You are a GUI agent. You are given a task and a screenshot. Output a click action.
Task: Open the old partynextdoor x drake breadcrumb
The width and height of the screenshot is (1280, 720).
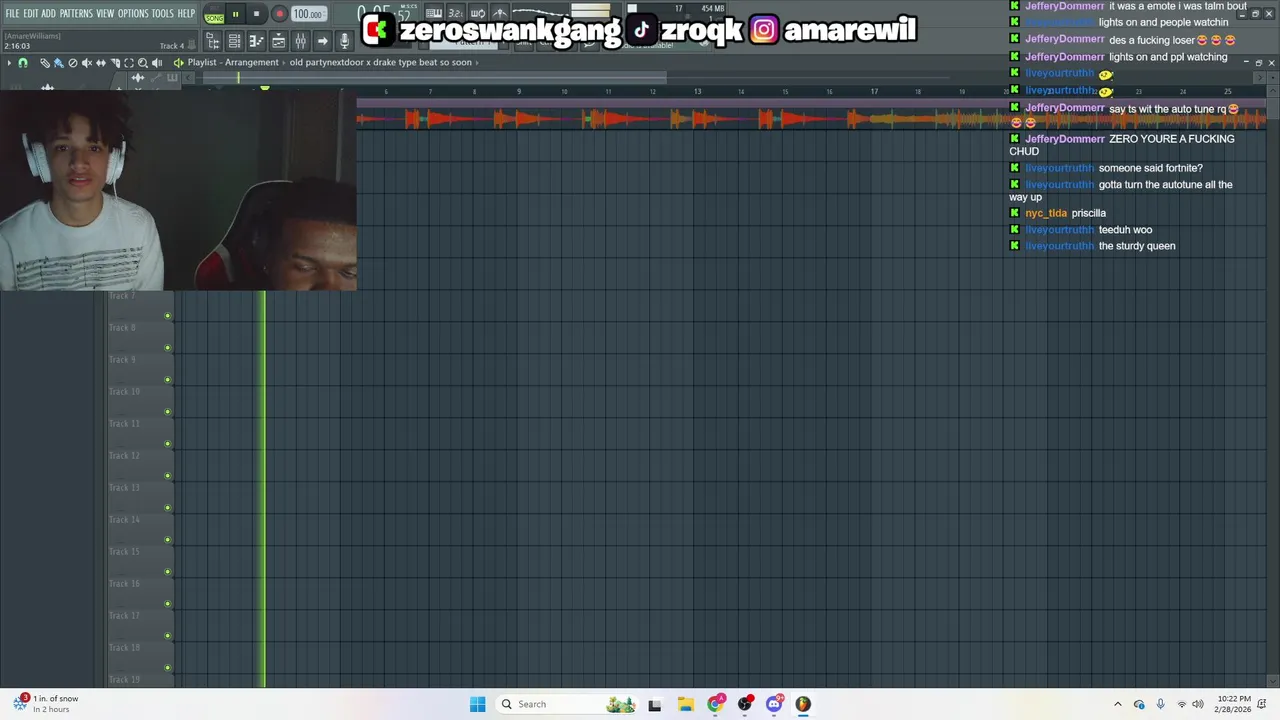[380, 62]
